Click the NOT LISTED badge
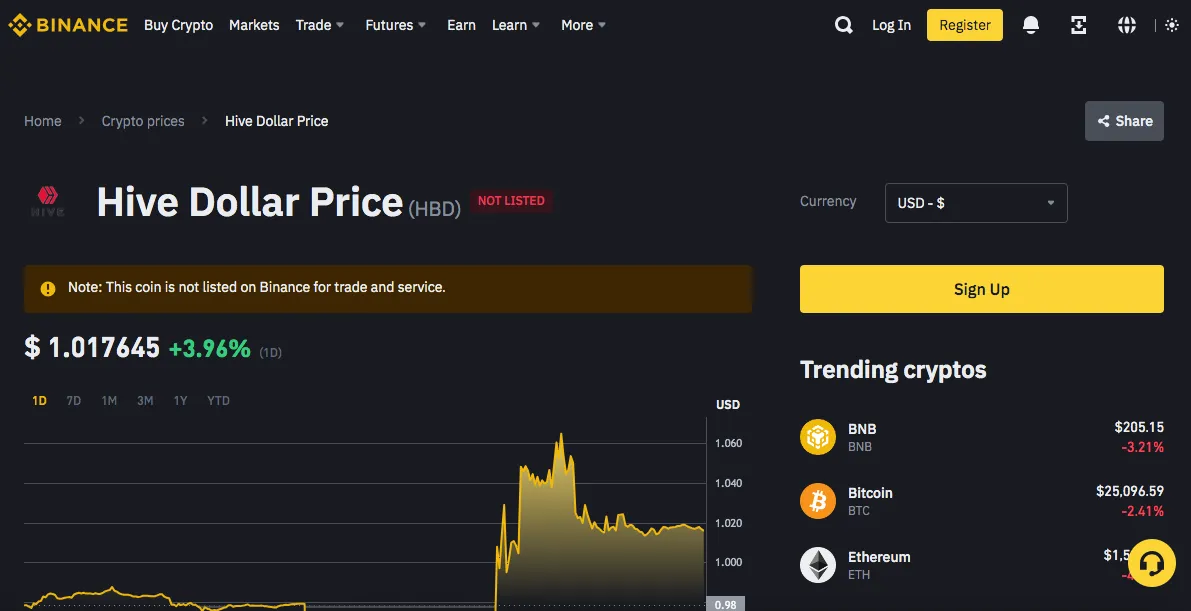The image size is (1191, 611). pyautogui.click(x=511, y=201)
